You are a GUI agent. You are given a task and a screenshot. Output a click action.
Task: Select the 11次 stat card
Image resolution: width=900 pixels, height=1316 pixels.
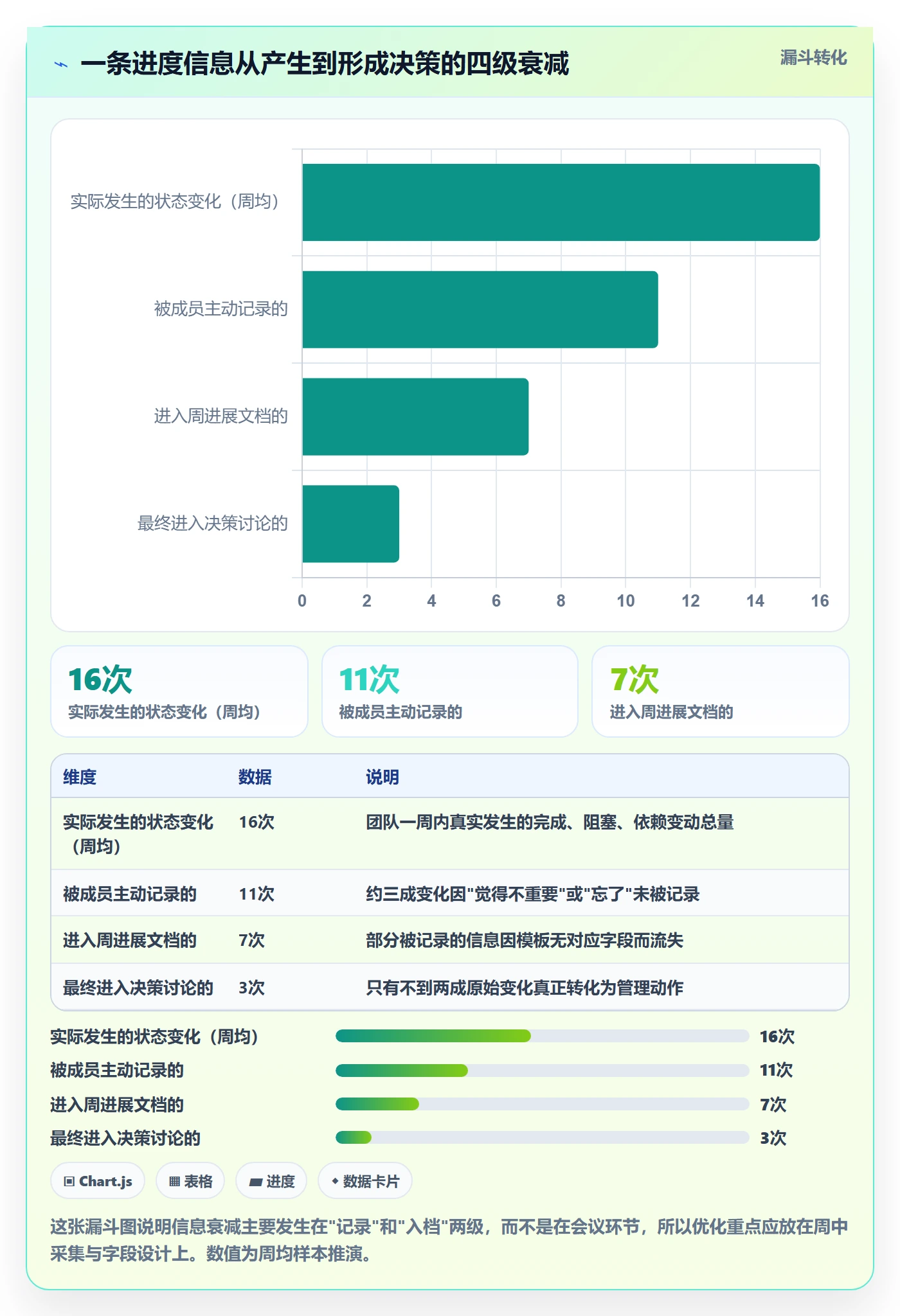click(450, 691)
